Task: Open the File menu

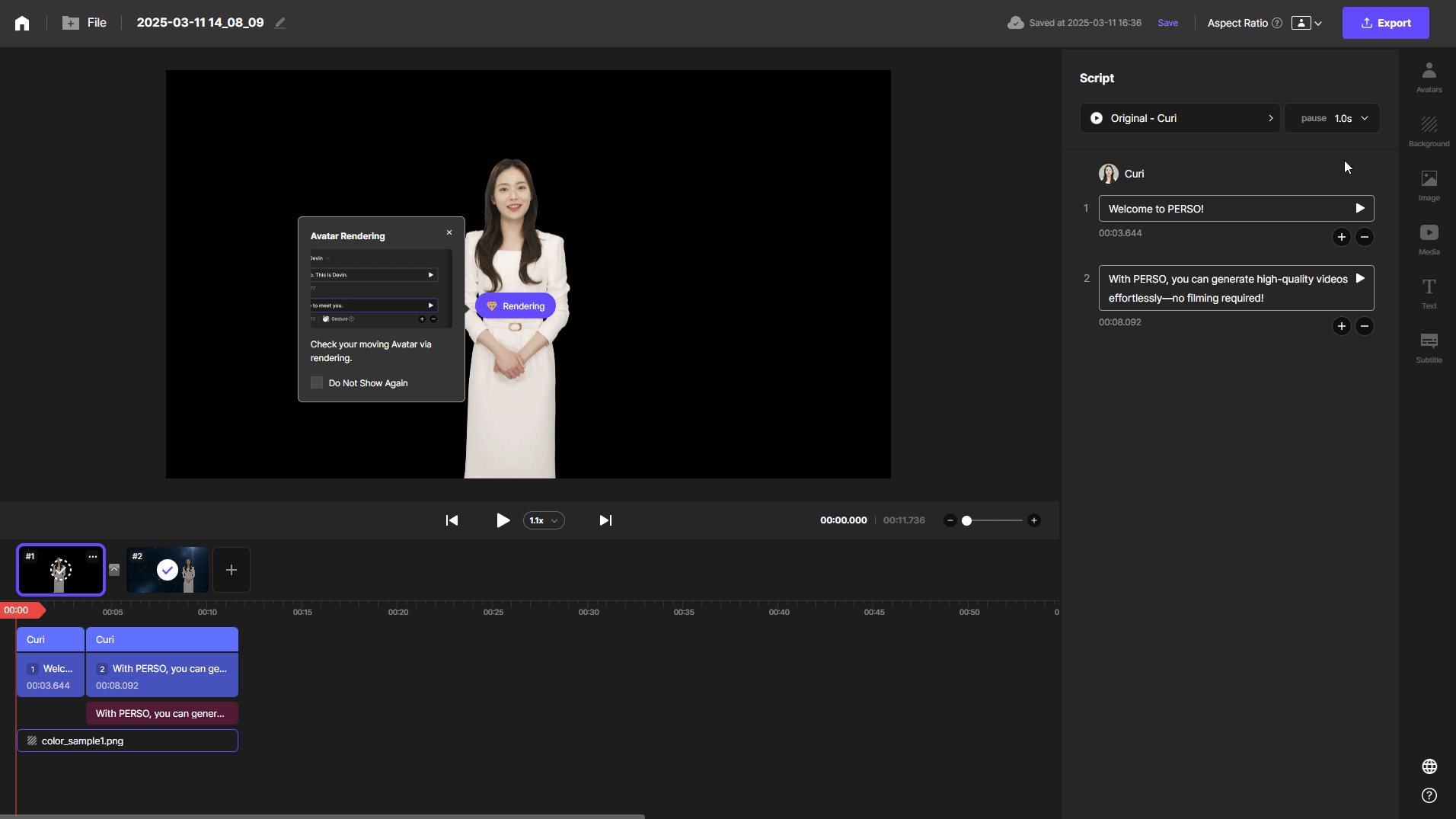Action: pyautogui.click(x=97, y=23)
